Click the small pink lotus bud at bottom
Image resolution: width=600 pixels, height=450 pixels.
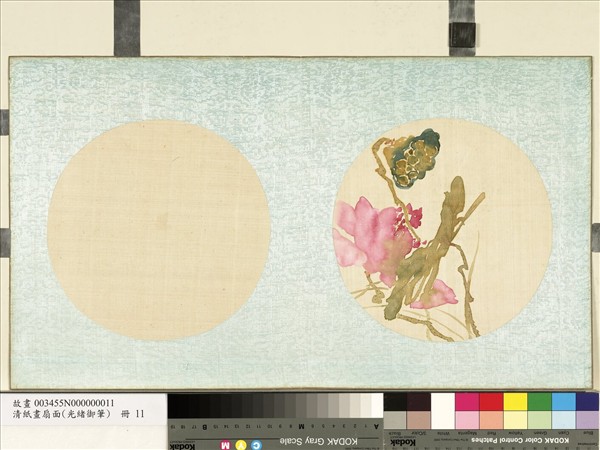[436, 295]
